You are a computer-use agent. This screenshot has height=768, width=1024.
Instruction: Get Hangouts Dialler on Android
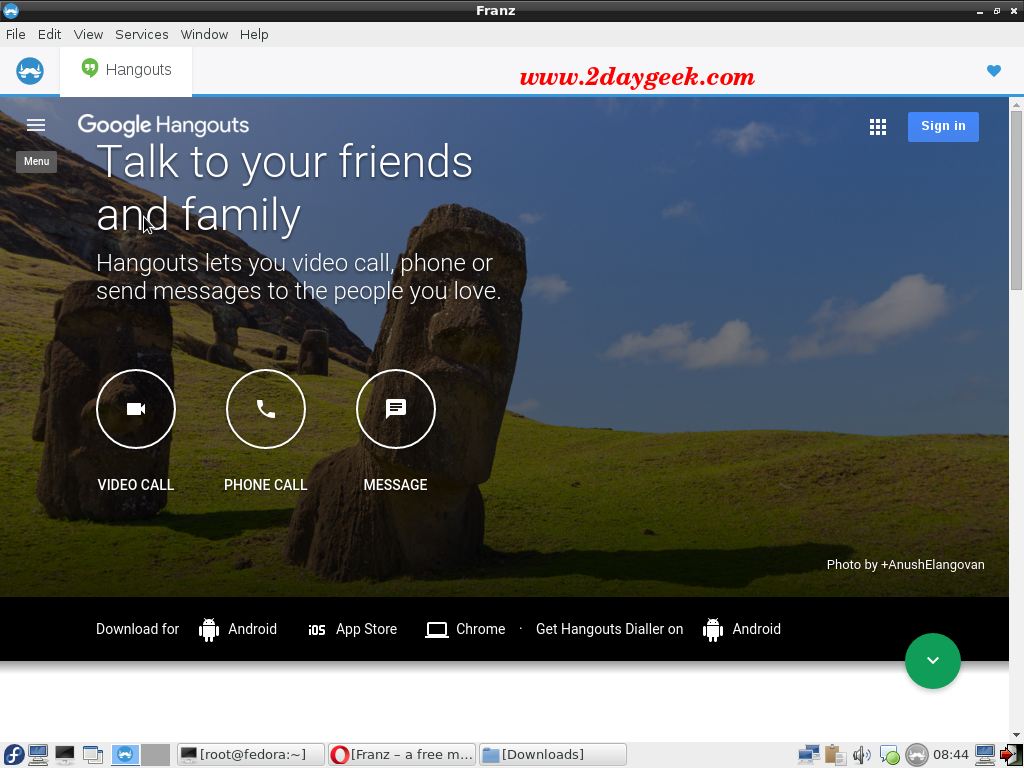742,630
